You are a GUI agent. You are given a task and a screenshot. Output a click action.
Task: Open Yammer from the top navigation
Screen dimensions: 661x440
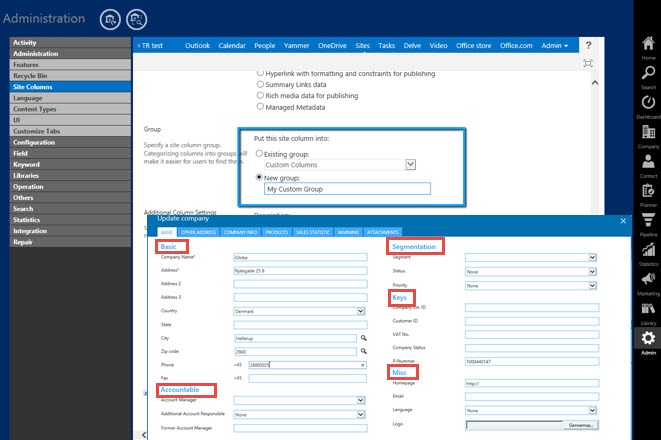pyautogui.click(x=296, y=46)
